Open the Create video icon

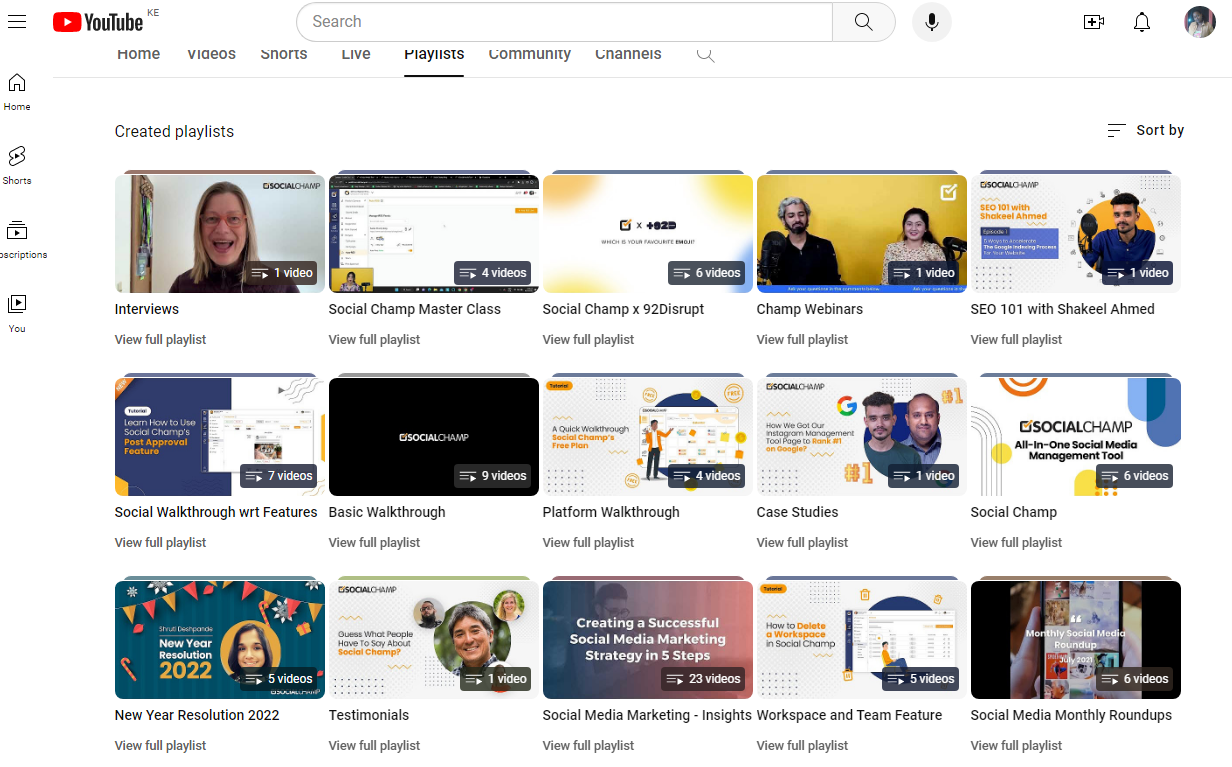pos(1094,21)
